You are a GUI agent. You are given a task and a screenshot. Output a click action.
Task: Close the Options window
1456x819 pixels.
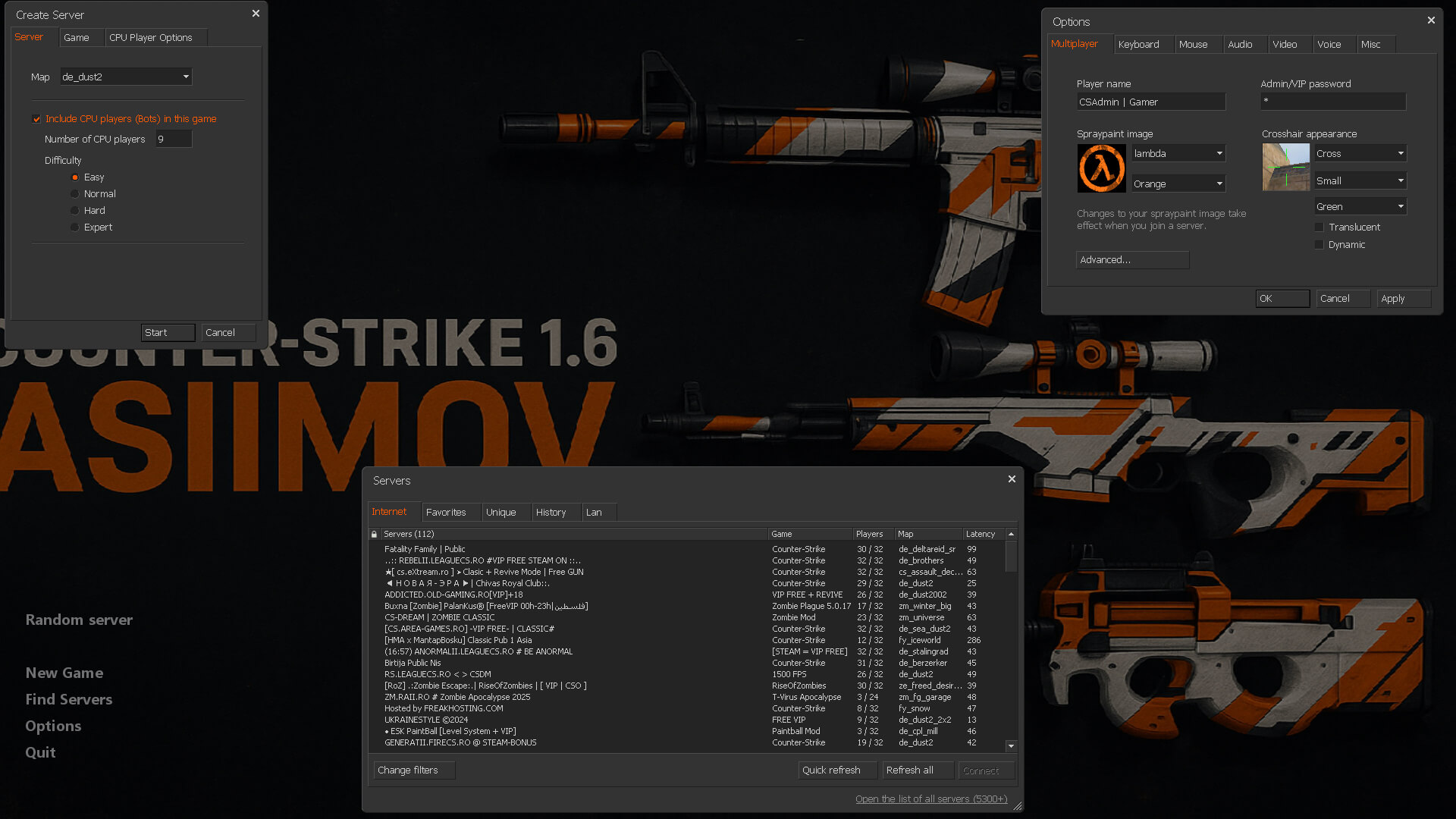1431,20
